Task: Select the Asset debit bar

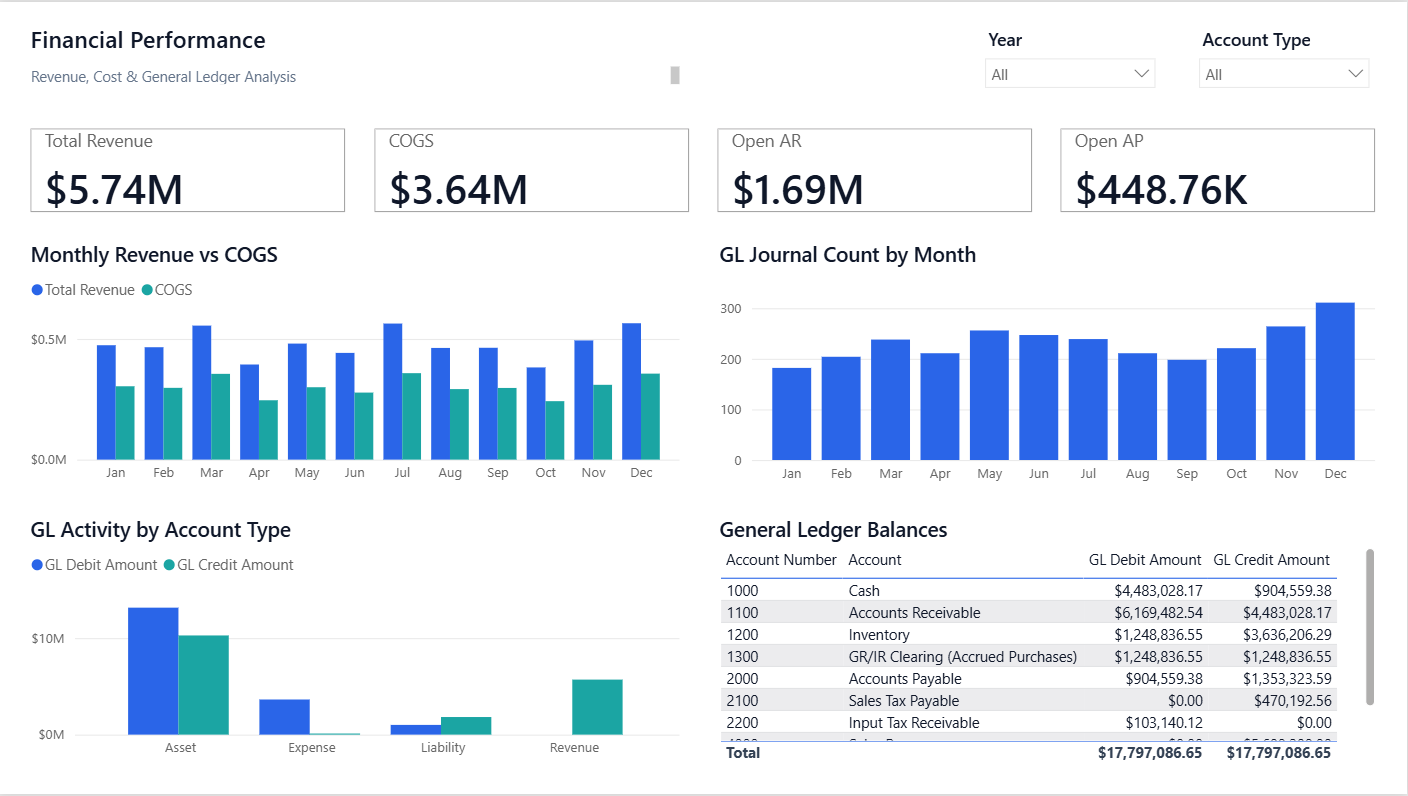Action: point(153,671)
